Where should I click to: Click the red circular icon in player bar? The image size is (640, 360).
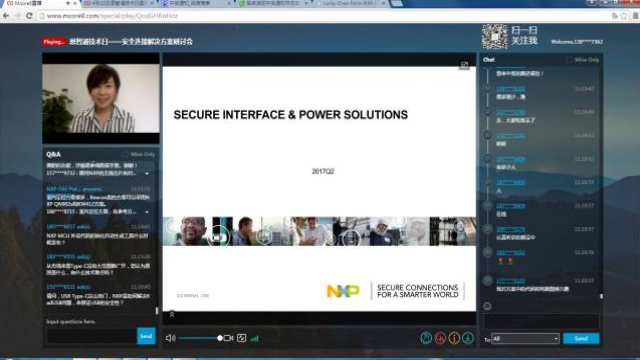click(x=440, y=338)
